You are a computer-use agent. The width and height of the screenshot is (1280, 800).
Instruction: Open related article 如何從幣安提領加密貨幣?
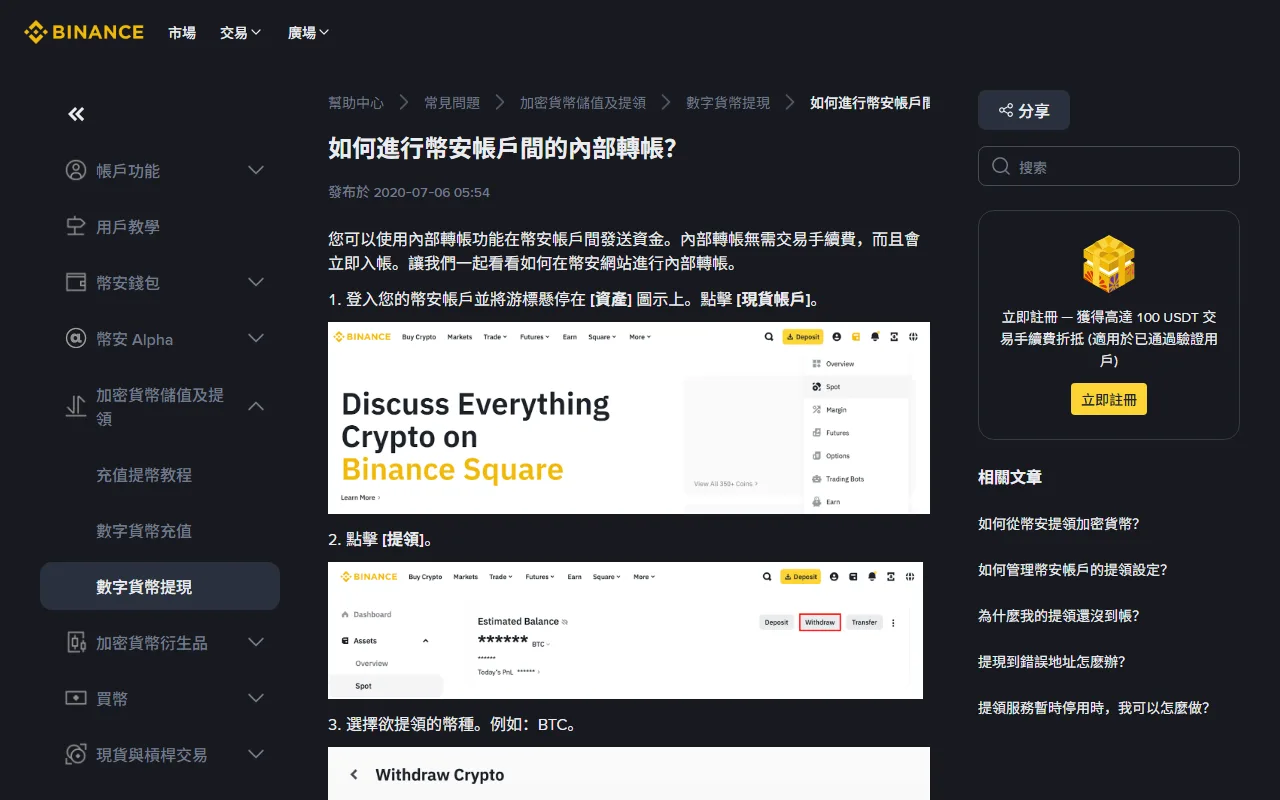click(x=1059, y=523)
